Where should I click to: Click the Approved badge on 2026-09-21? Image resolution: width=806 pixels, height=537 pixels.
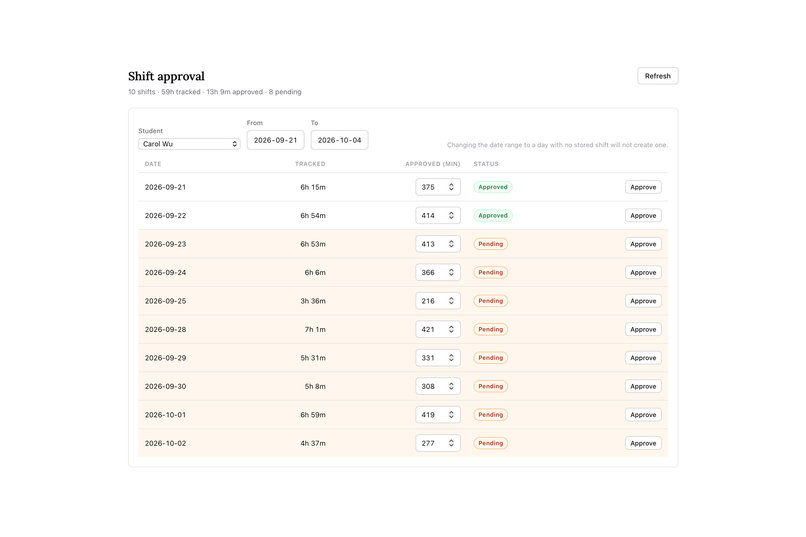(492, 187)
